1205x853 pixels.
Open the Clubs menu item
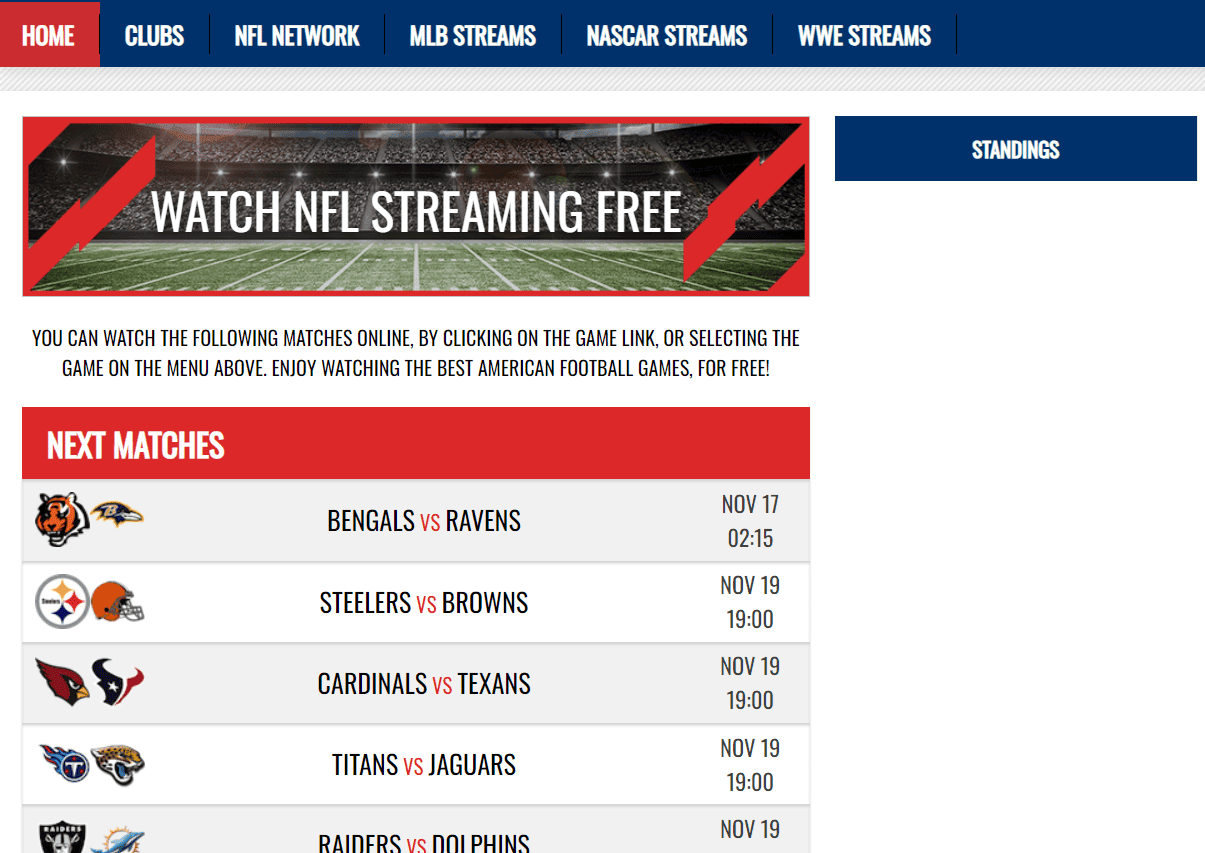(154, 36)
